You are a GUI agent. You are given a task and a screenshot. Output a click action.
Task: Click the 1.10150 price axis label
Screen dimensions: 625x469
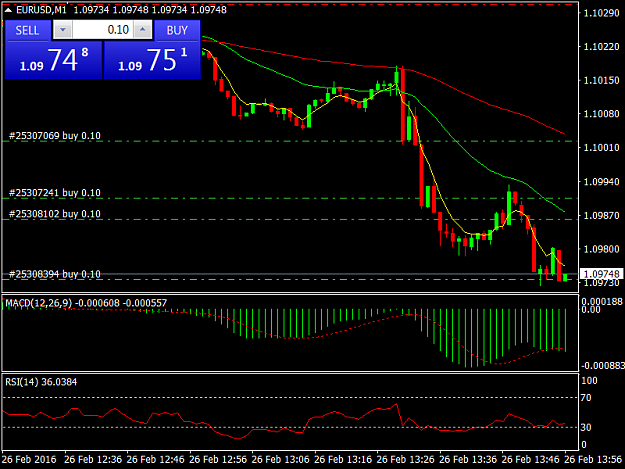coord(601,80)
